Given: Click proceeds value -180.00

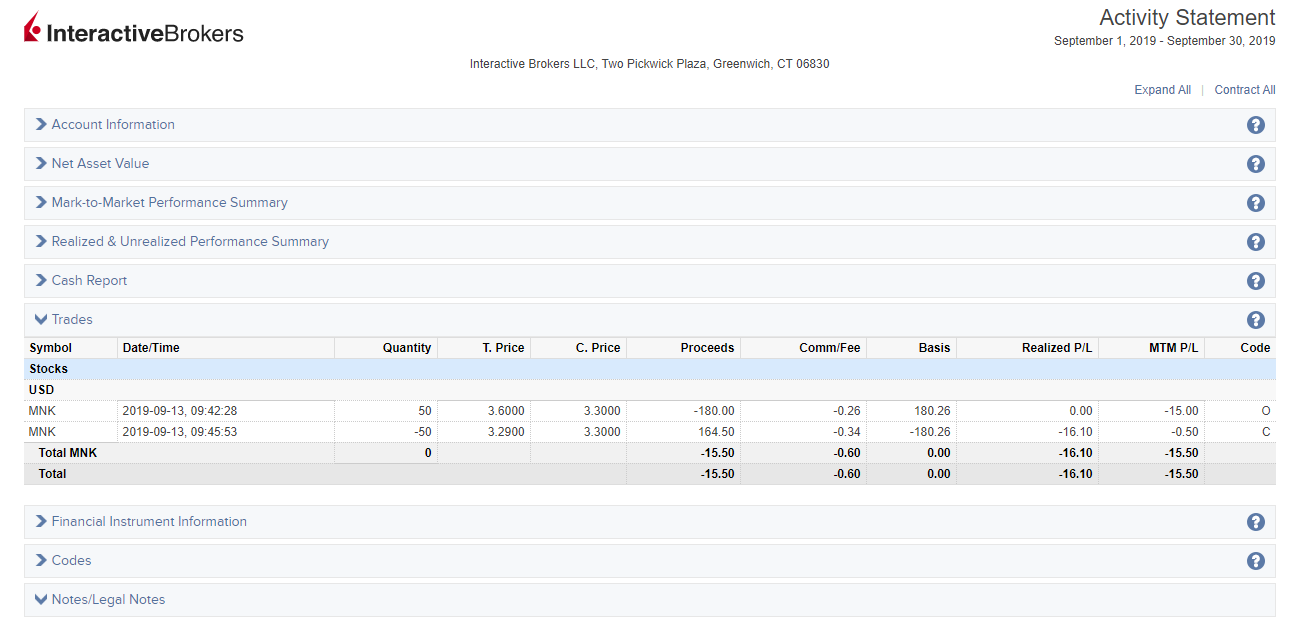Looking at the screenshot, I should pyautogui.click(x=714, y=411).
